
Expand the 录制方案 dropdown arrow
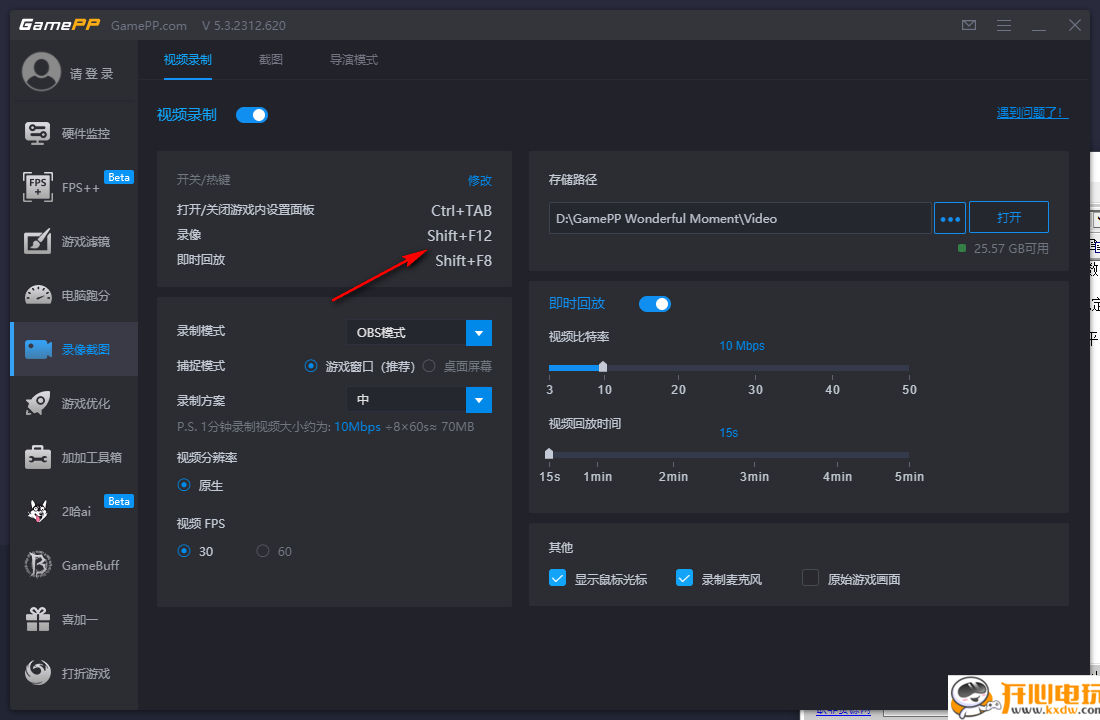click(479, 400)
